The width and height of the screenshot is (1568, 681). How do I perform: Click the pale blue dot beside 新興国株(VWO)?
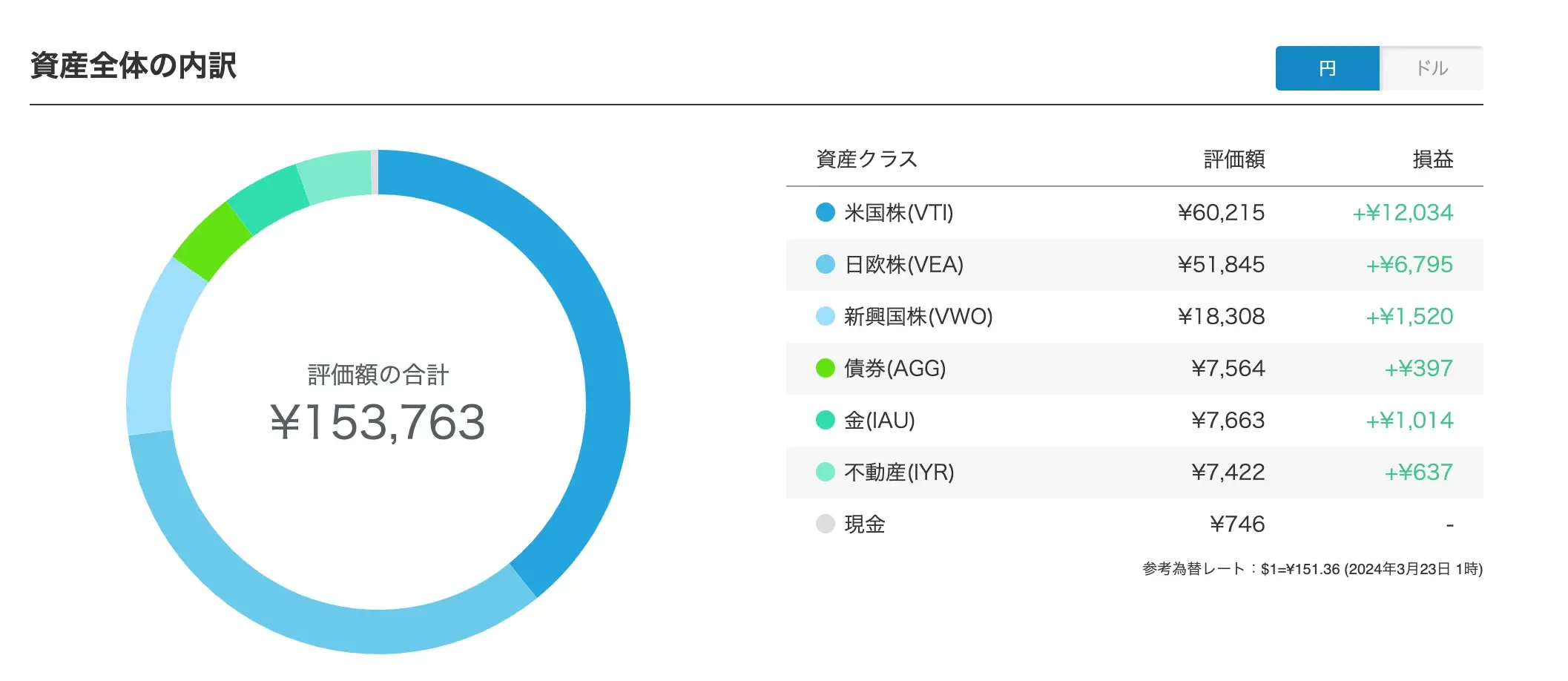[826, 317]
